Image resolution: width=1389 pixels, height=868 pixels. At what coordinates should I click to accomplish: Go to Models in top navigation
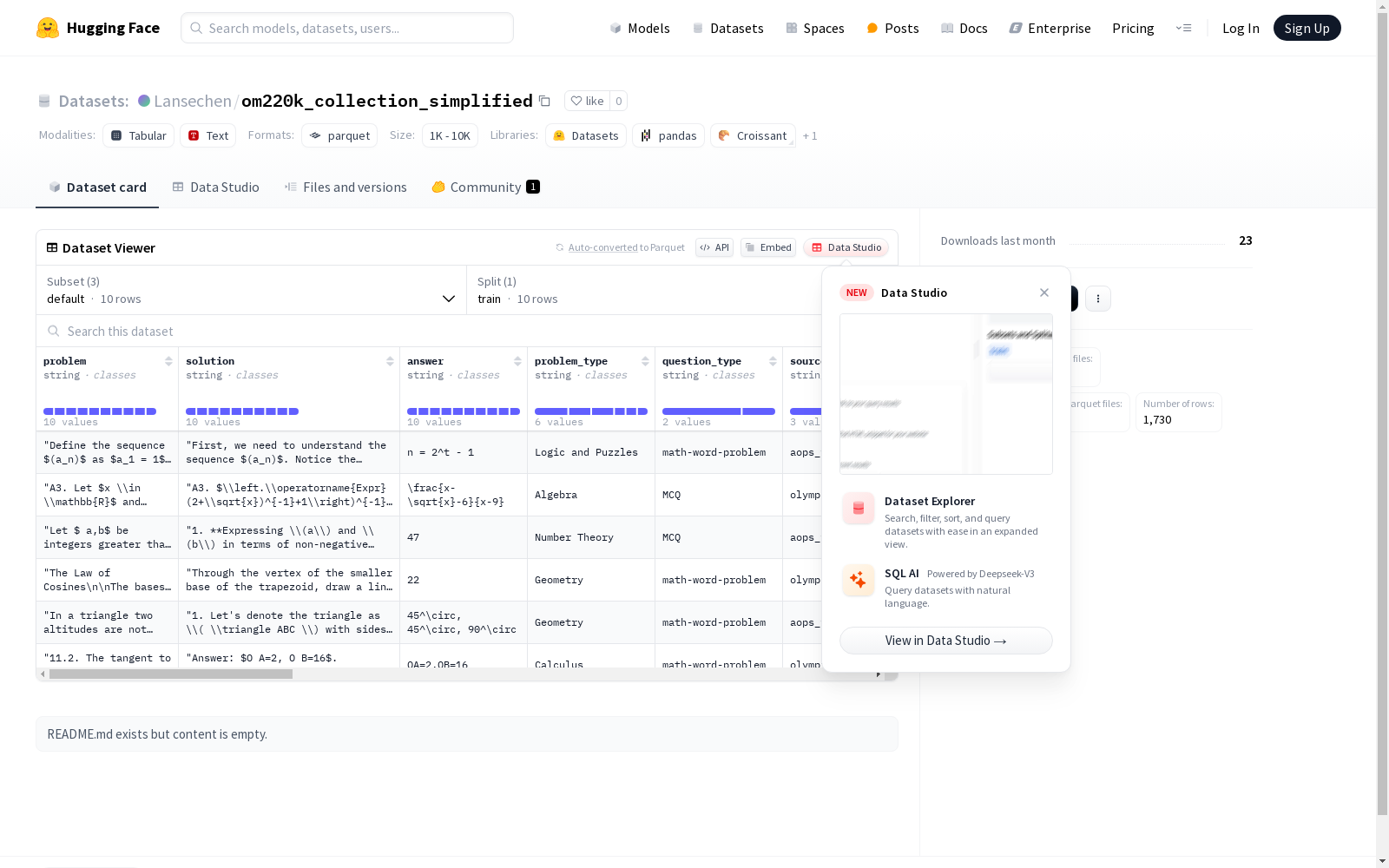pyautogui.click(x=640, y=28)
